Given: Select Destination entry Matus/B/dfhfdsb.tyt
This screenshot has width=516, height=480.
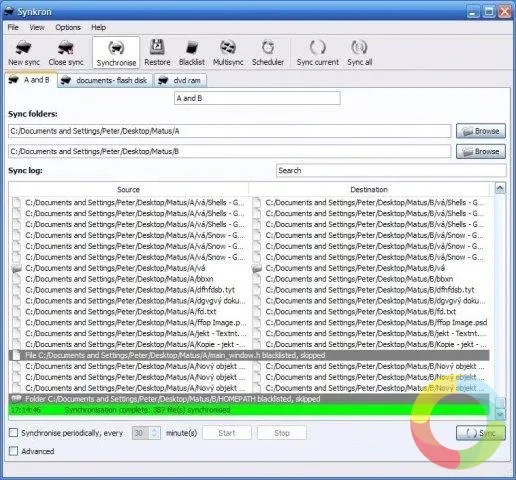Looking at the screenshot, I should pyautogui.click(x=370, y=290).
